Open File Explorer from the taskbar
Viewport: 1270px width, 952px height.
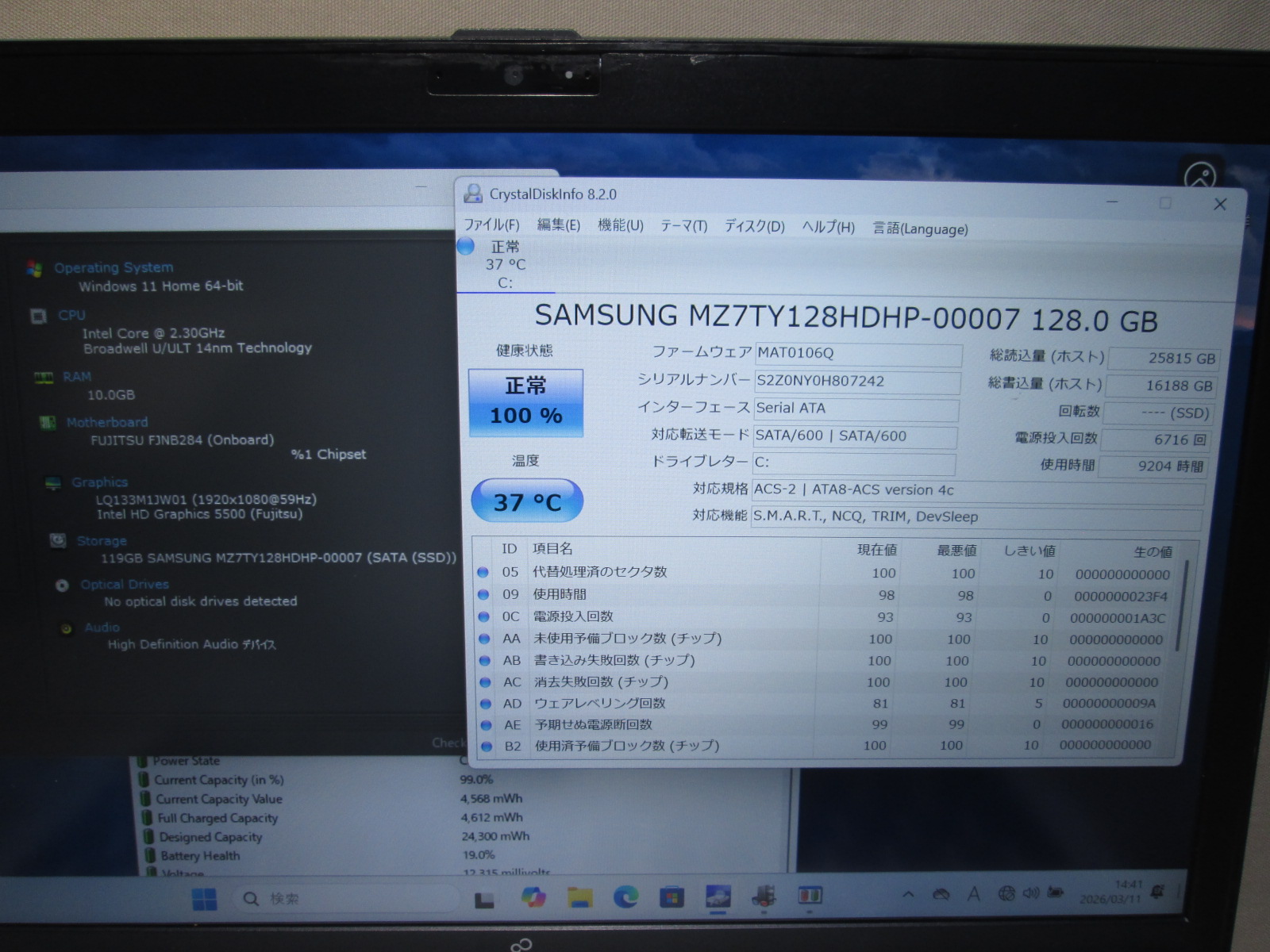click(580, 897)
